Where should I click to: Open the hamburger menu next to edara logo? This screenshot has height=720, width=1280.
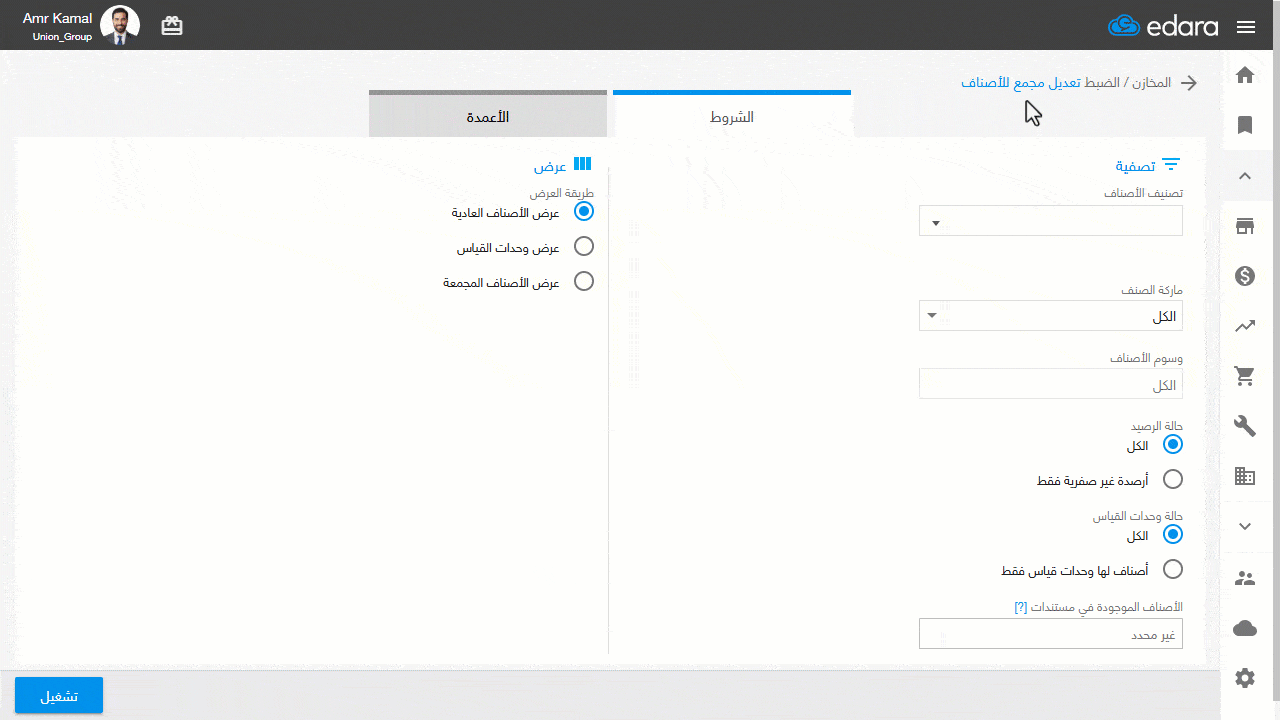pos(1245,27)
